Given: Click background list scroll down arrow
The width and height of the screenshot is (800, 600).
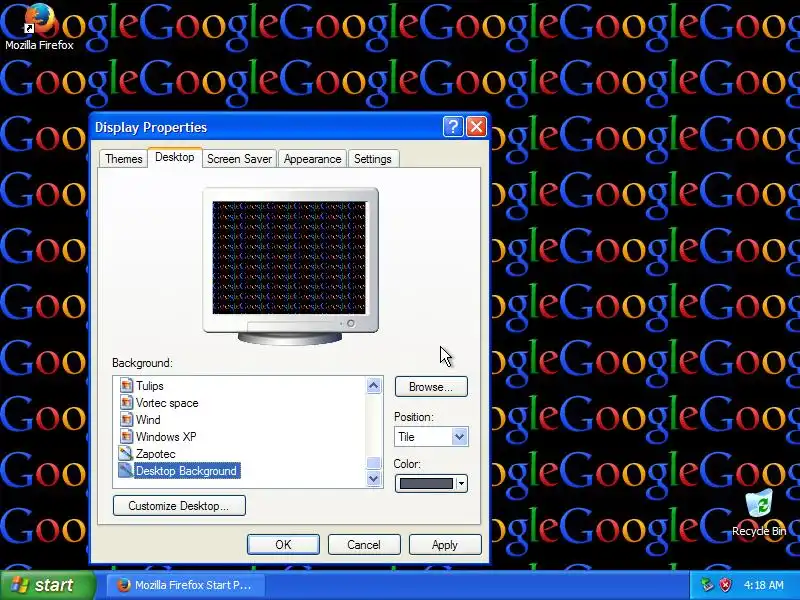Looking at the screenshot, I should pos(374,479).
